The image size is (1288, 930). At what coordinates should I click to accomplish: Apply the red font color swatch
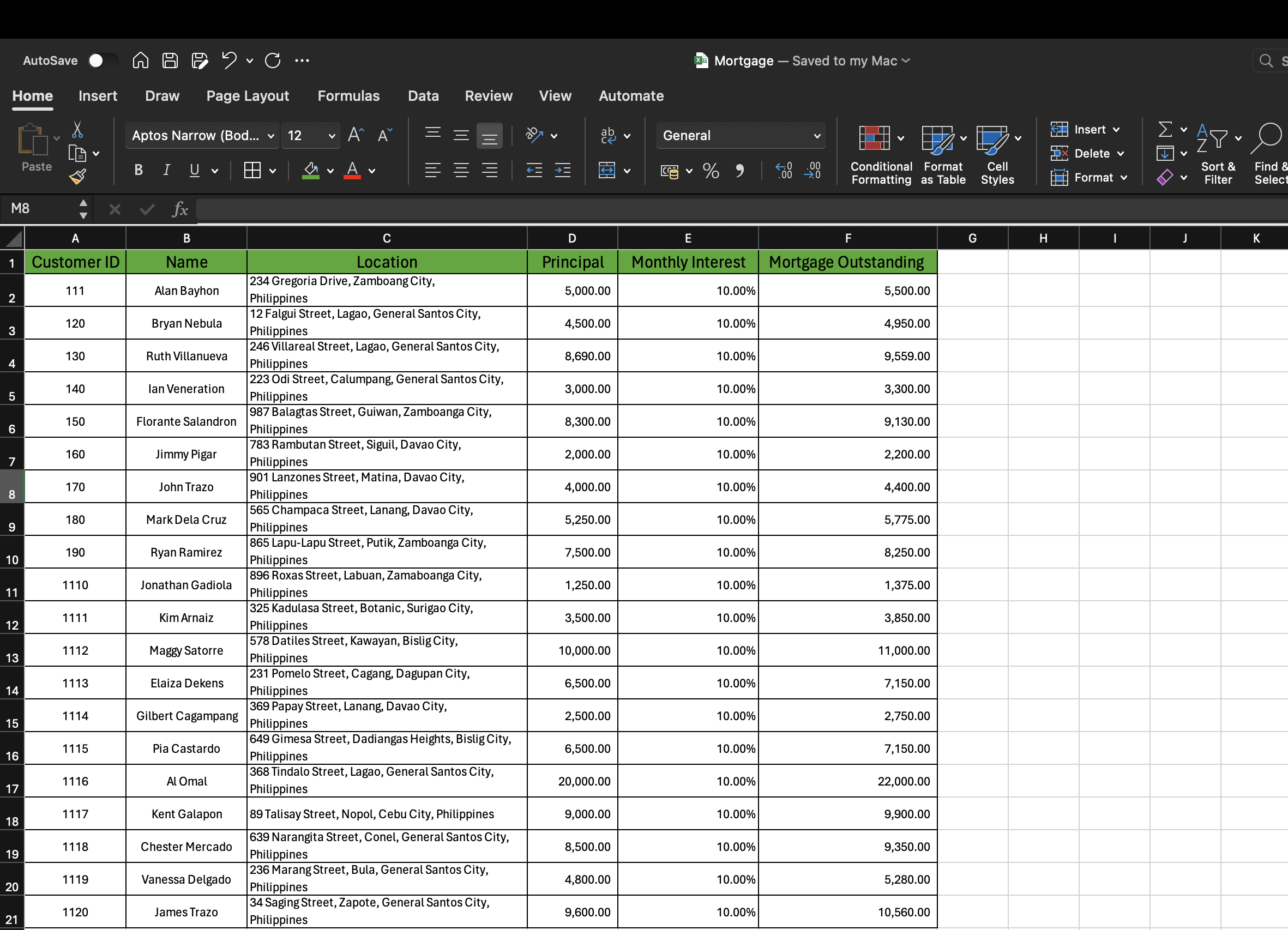point(352,170)
